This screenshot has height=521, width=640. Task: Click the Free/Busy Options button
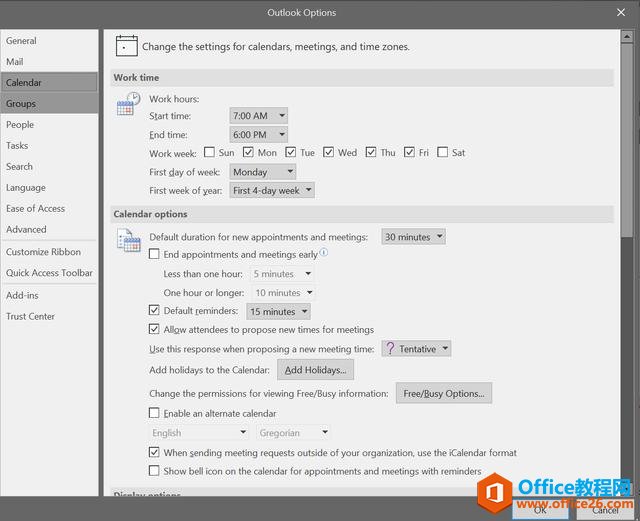pos(443,394)
